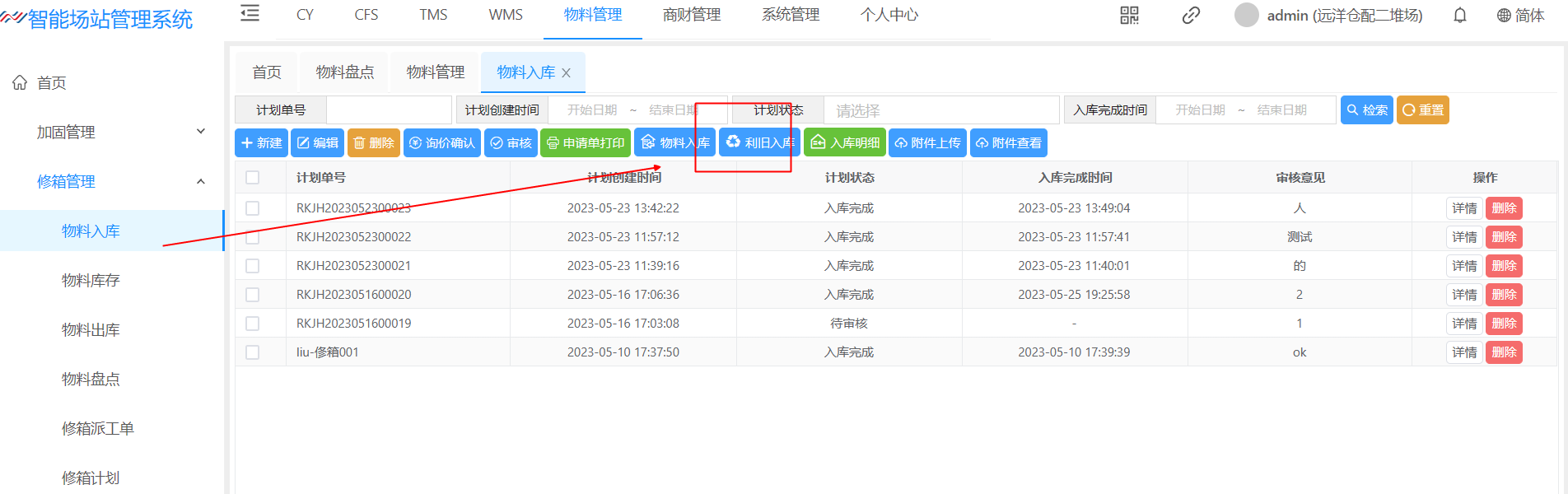Click the 检索 search button
Viewport: 1568px width, 494px height.
(x=1366, y=110)
